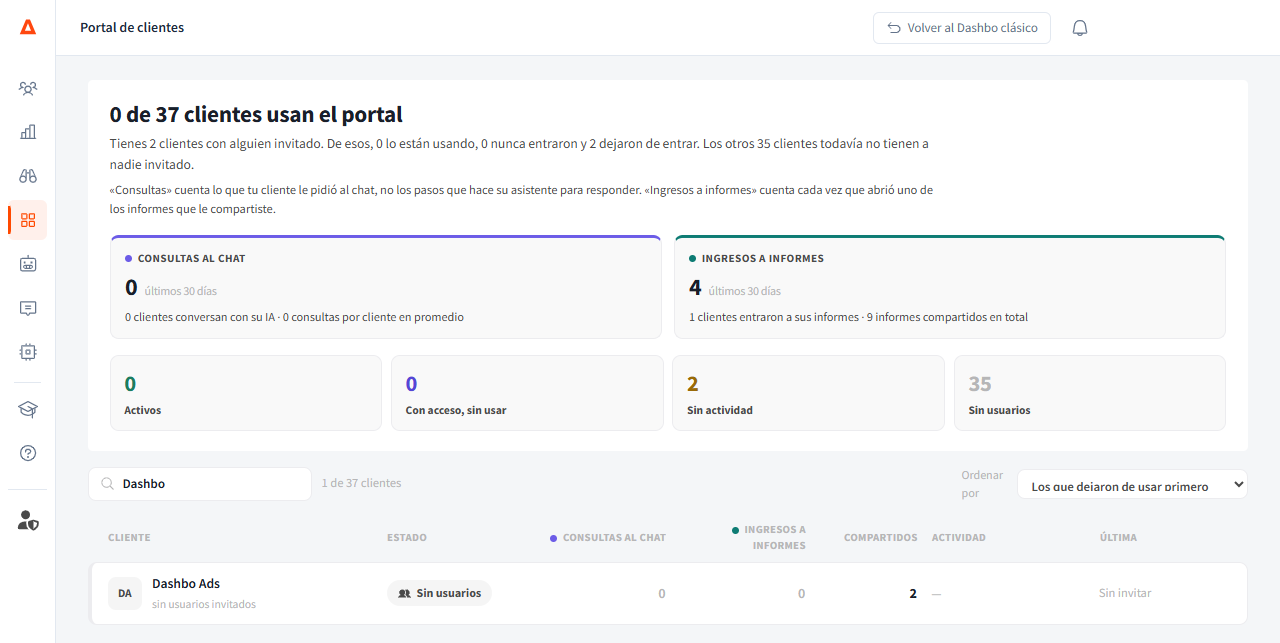The image size is (1280, 643).
Task: Select the Con acceso, sin usar card
Action: (x=527, y=393)
